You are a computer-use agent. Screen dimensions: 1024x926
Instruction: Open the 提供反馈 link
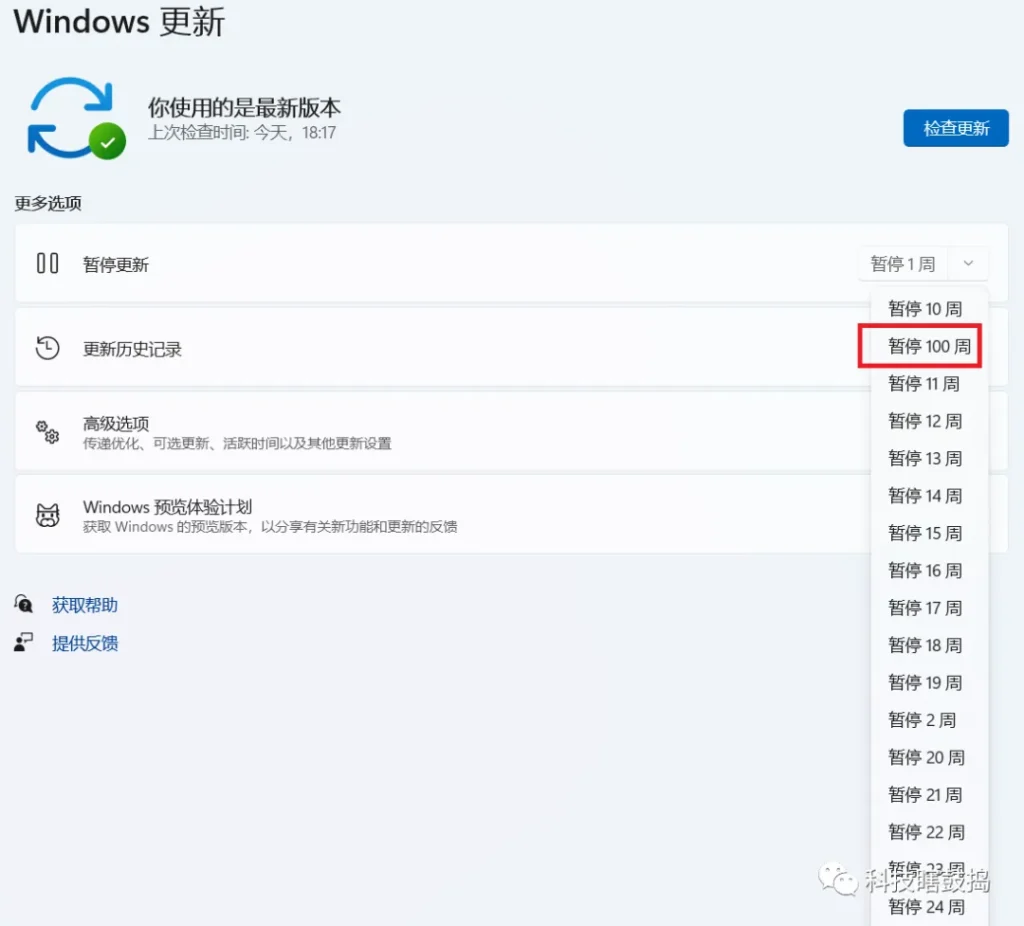(85, 643)
